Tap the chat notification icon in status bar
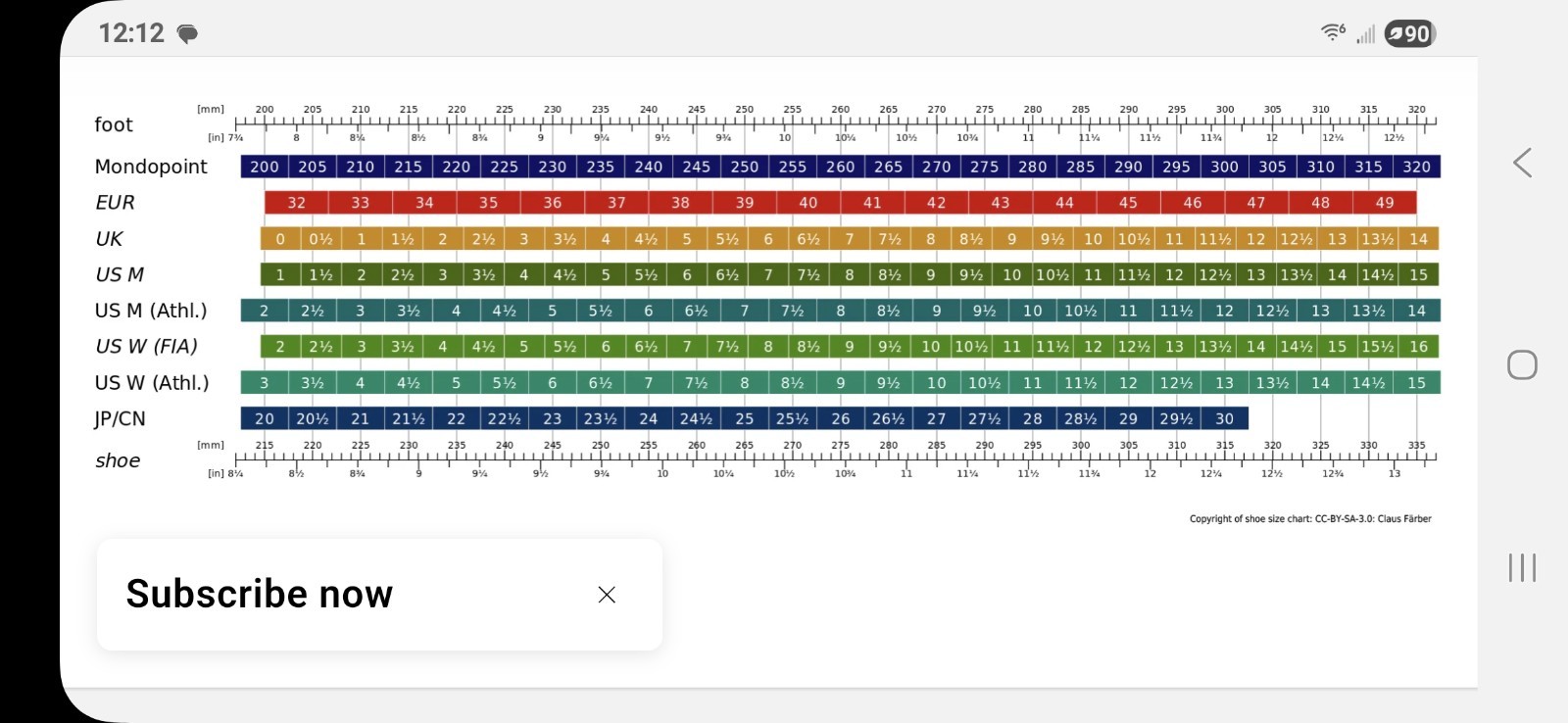The width and height of the screenshot is (1568, 723). pos(187,34)
